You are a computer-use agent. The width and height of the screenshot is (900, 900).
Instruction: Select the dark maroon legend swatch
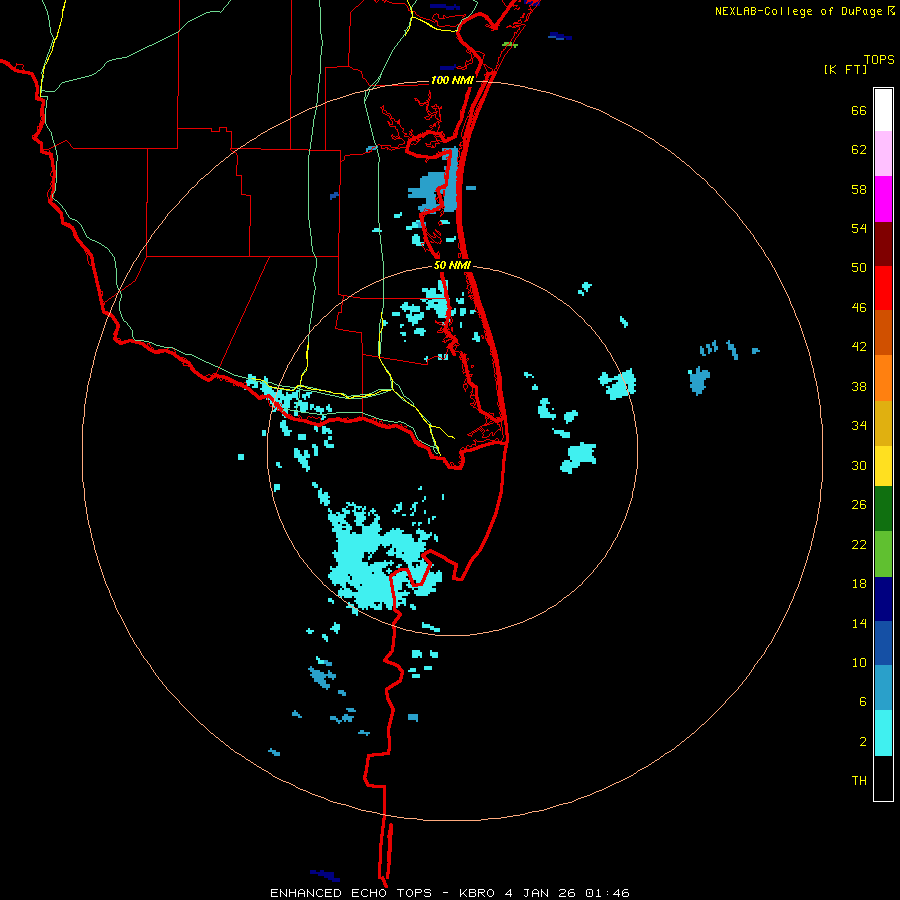(883, 243)
